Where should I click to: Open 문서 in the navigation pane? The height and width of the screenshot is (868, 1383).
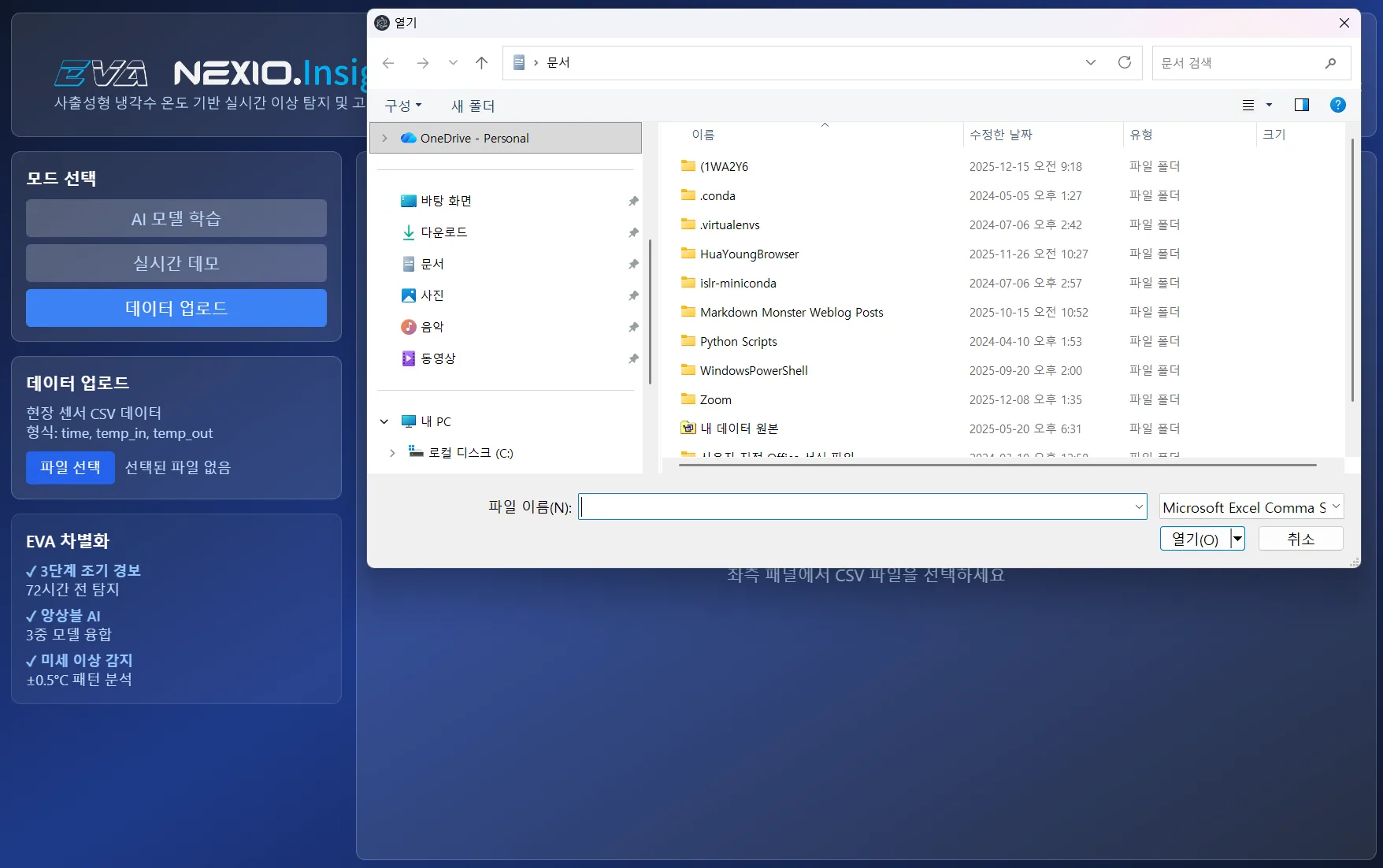[x=432, y=264]
